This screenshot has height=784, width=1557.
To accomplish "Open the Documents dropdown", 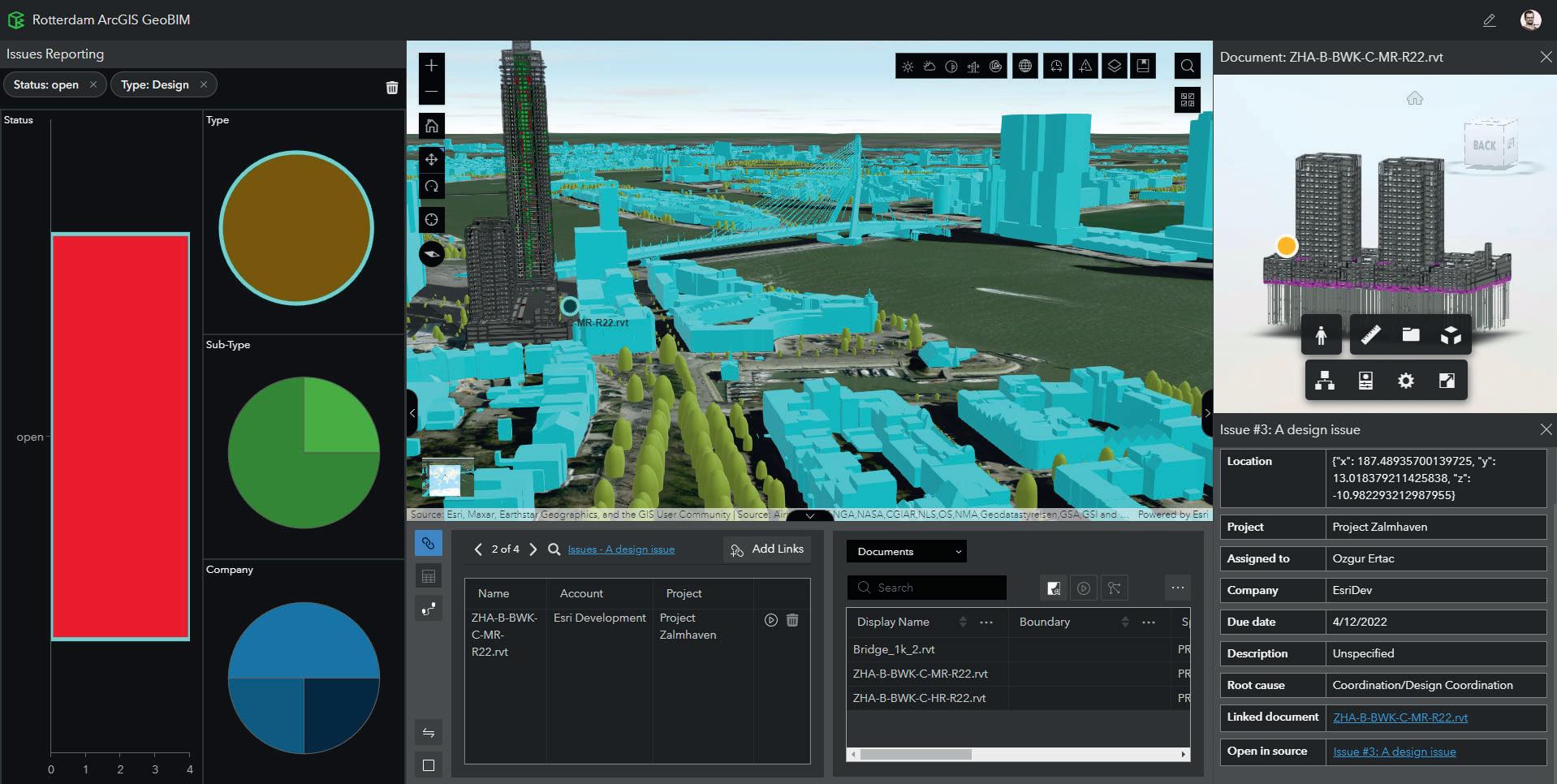I will (x=907, y=552).
